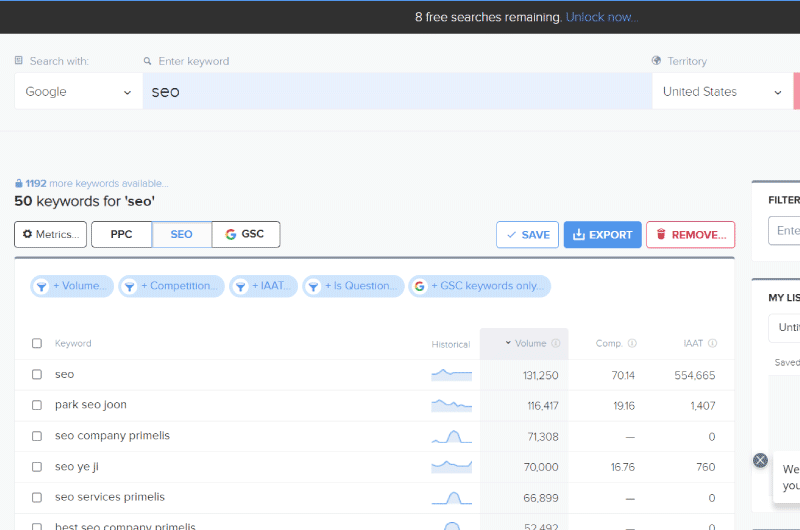Add a Volume filter
The height and width of the screenshot is (530, 800).
(x=72, y=286)
